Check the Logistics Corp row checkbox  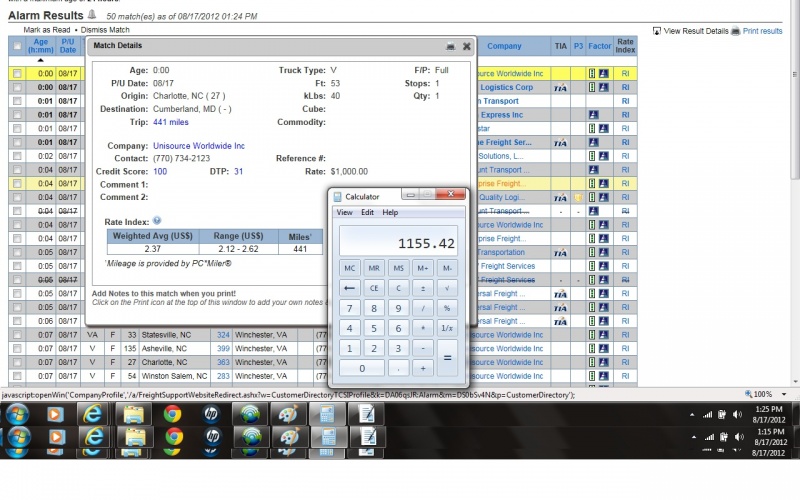click(x=17, y=87)
